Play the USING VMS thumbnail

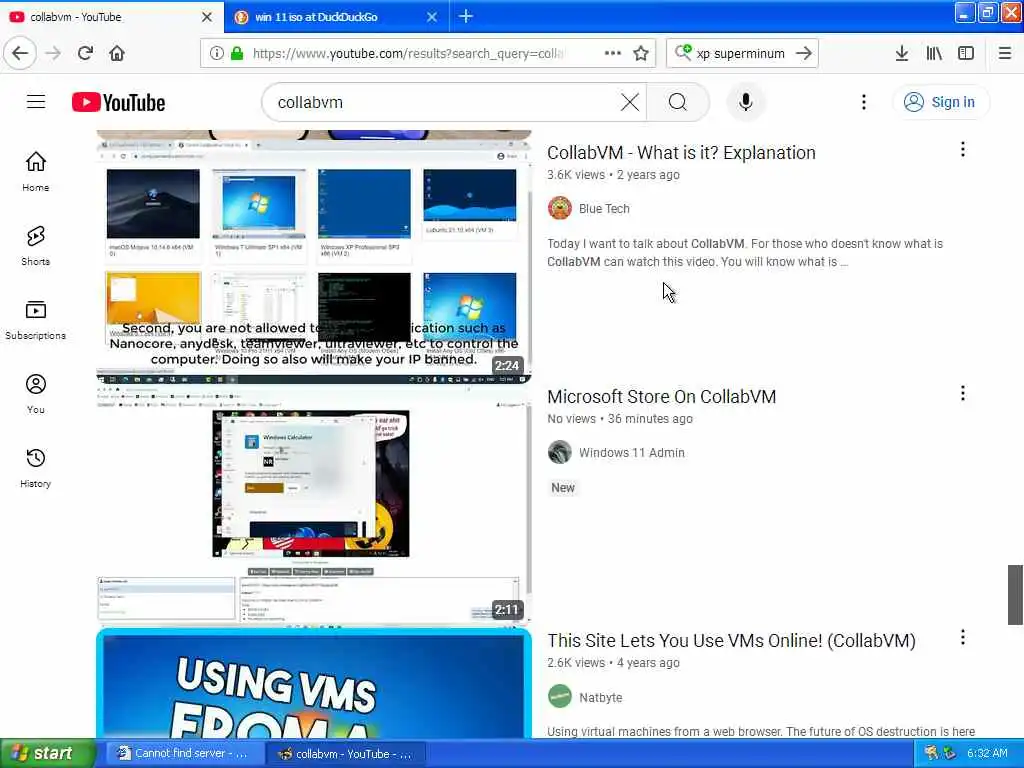click(x=313, y=684)
